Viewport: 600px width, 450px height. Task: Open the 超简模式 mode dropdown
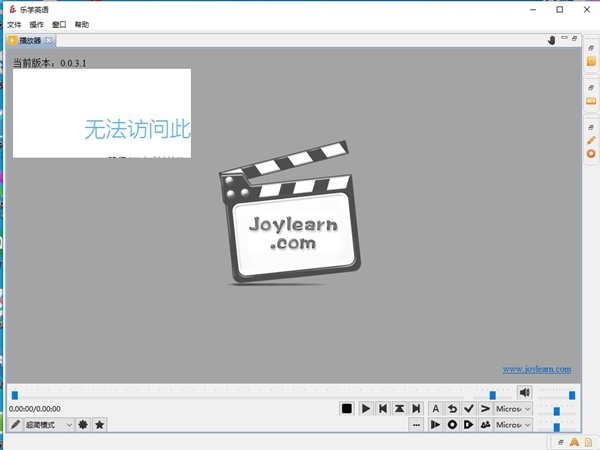click(x=49, y=425)
